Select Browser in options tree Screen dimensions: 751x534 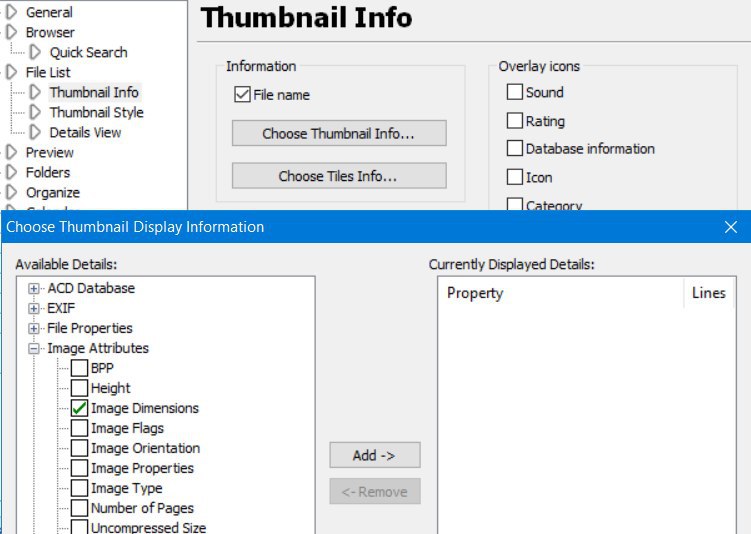pos(50,32)
